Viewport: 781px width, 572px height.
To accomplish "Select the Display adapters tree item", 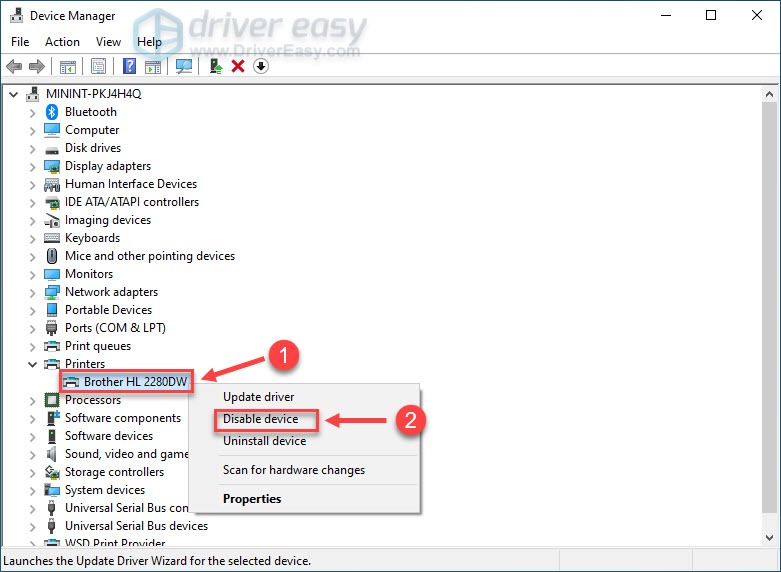I will (108, 166).
